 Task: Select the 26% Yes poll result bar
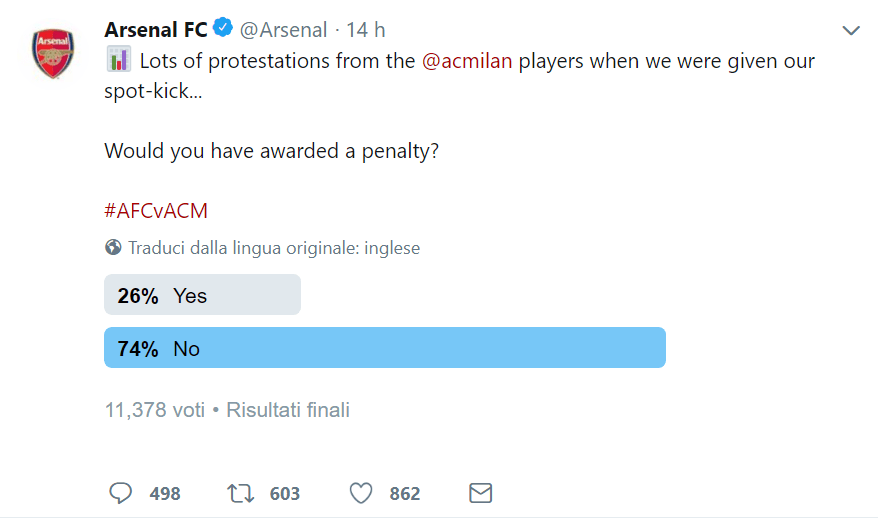coord(202,295)
